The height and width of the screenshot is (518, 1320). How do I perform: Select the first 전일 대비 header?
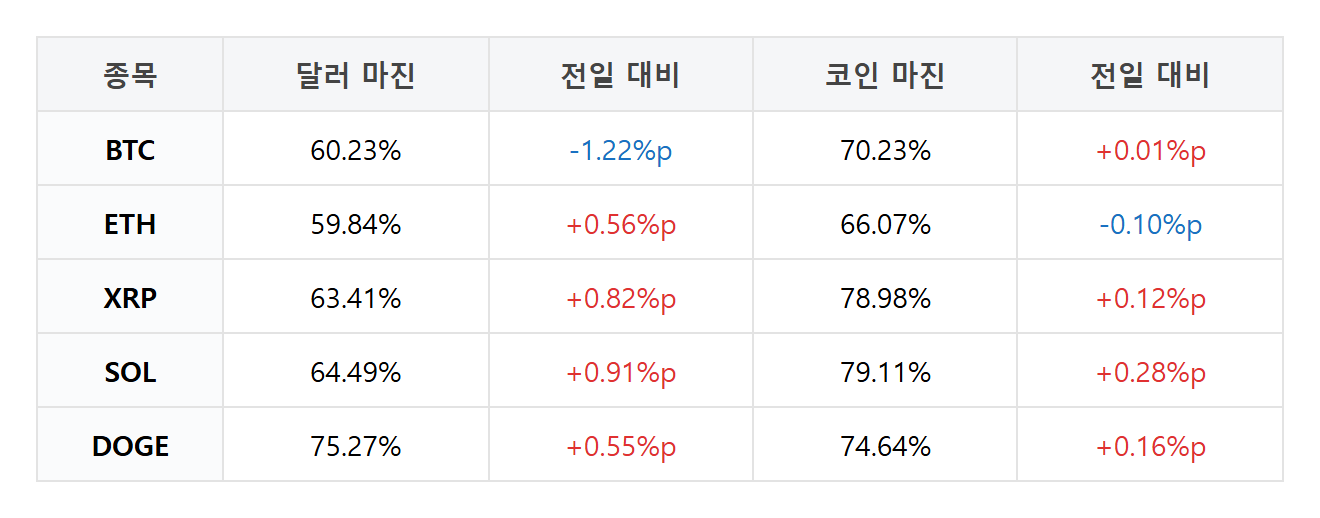coord(620,75)
